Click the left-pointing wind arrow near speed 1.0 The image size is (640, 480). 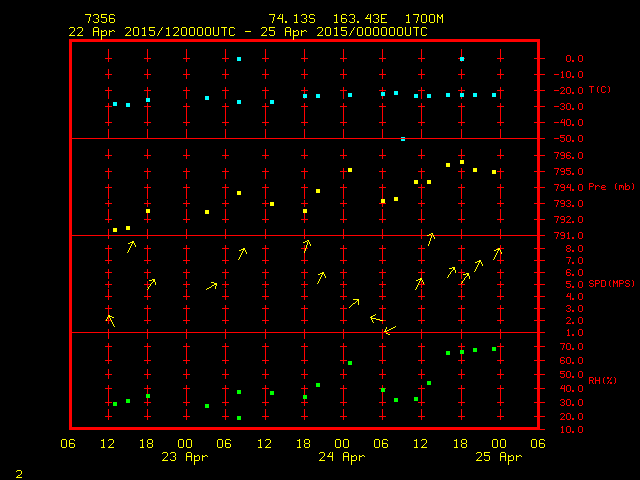tap(389, 329)
